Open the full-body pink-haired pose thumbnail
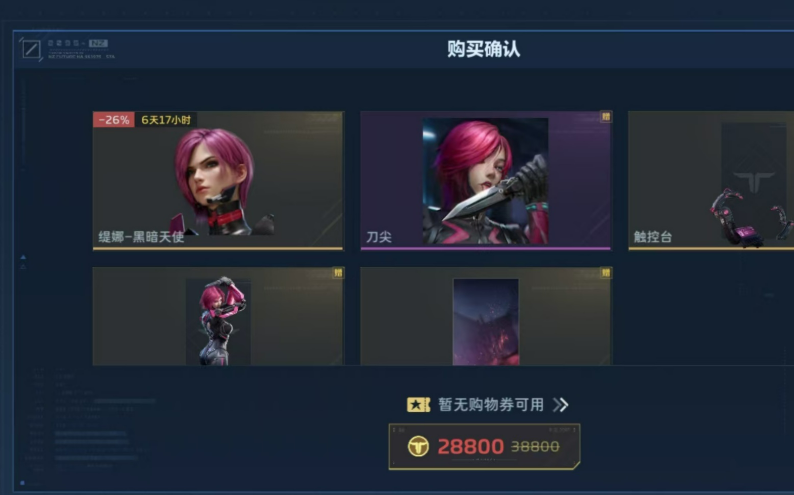This screenshot has width=794, height=495. [218, 316]
